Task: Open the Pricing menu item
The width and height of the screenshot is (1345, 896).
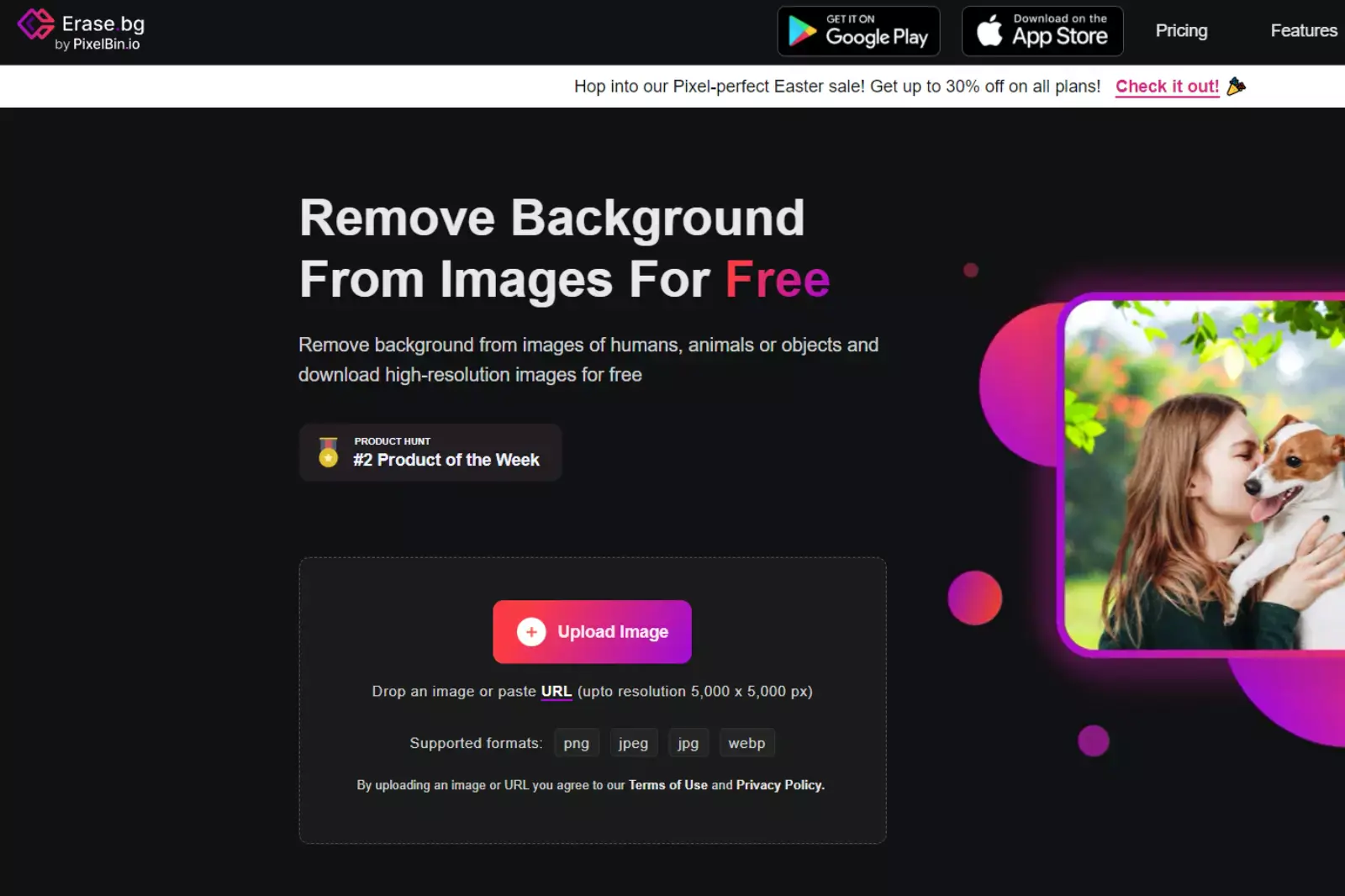Action: 1181,31
